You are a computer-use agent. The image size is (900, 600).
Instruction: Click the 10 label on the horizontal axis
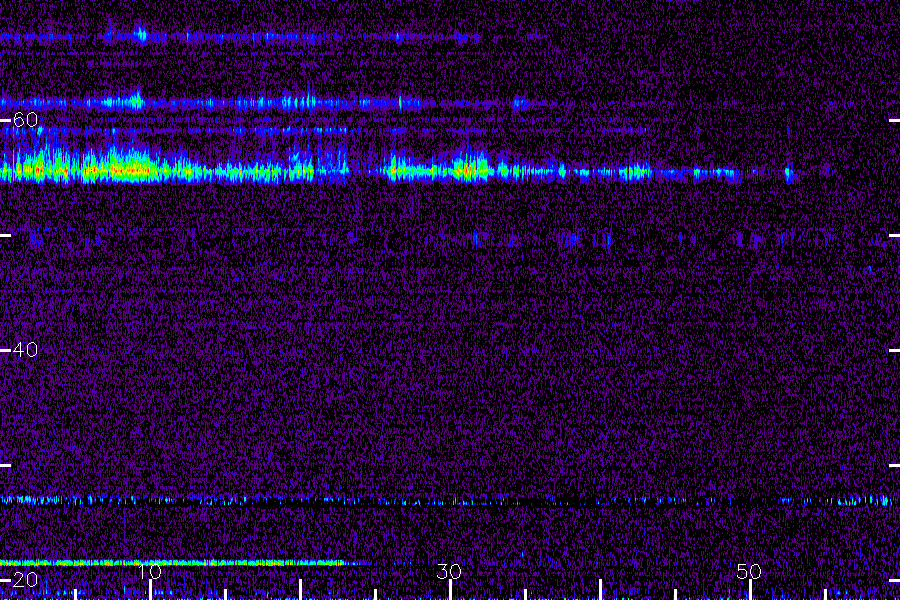(150, 571)
